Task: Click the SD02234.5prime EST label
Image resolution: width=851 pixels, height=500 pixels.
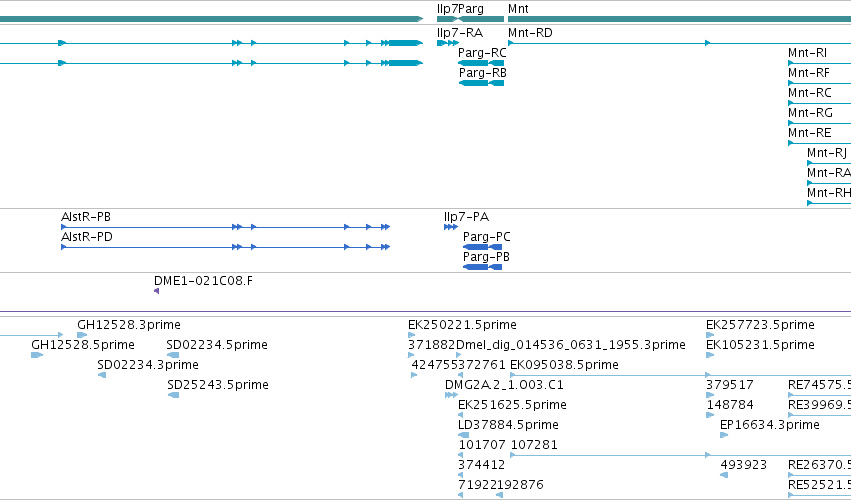Action: [x=217, y=345]
